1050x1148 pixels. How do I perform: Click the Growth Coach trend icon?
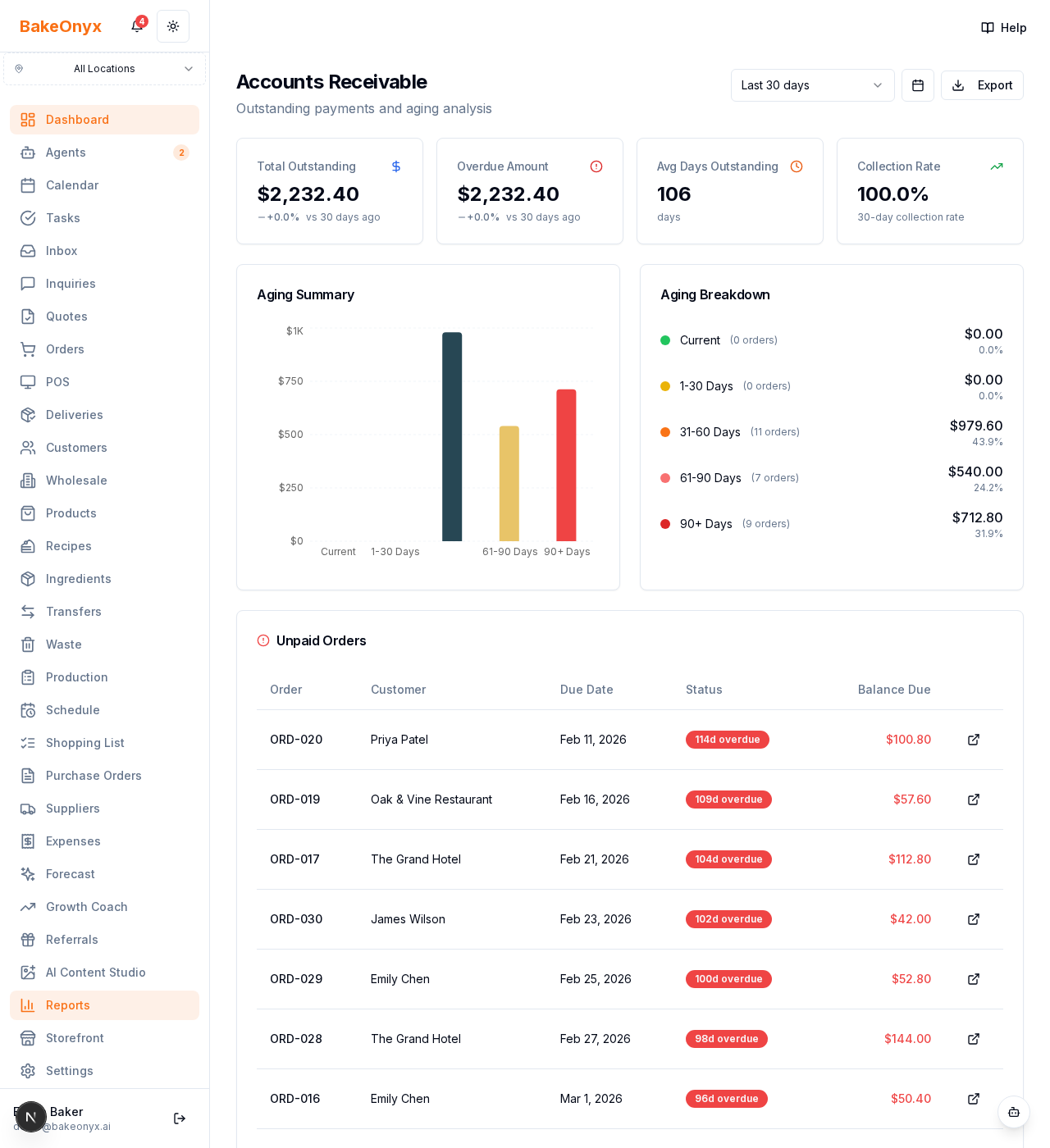(x=28, y=907)
